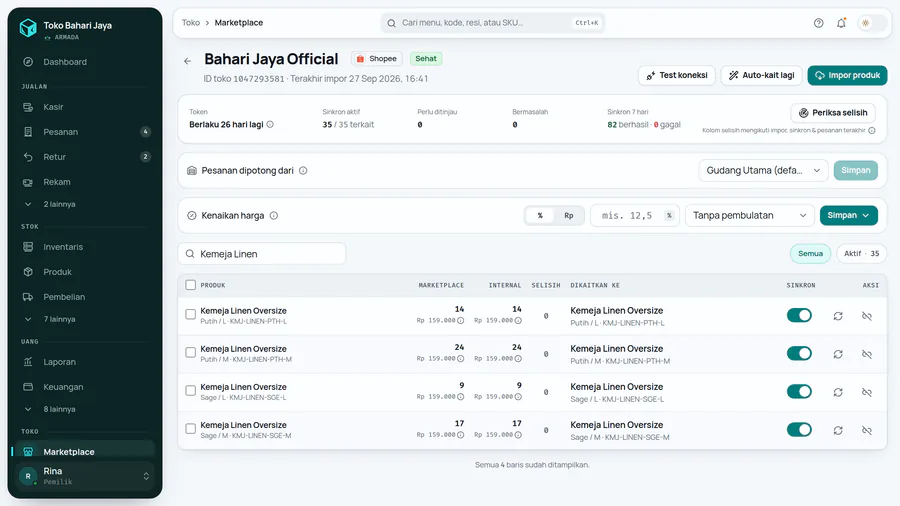This screenshot has width=900, height=506.
Task: Resync the Putih / L row
Action: [x=838, y=316]
